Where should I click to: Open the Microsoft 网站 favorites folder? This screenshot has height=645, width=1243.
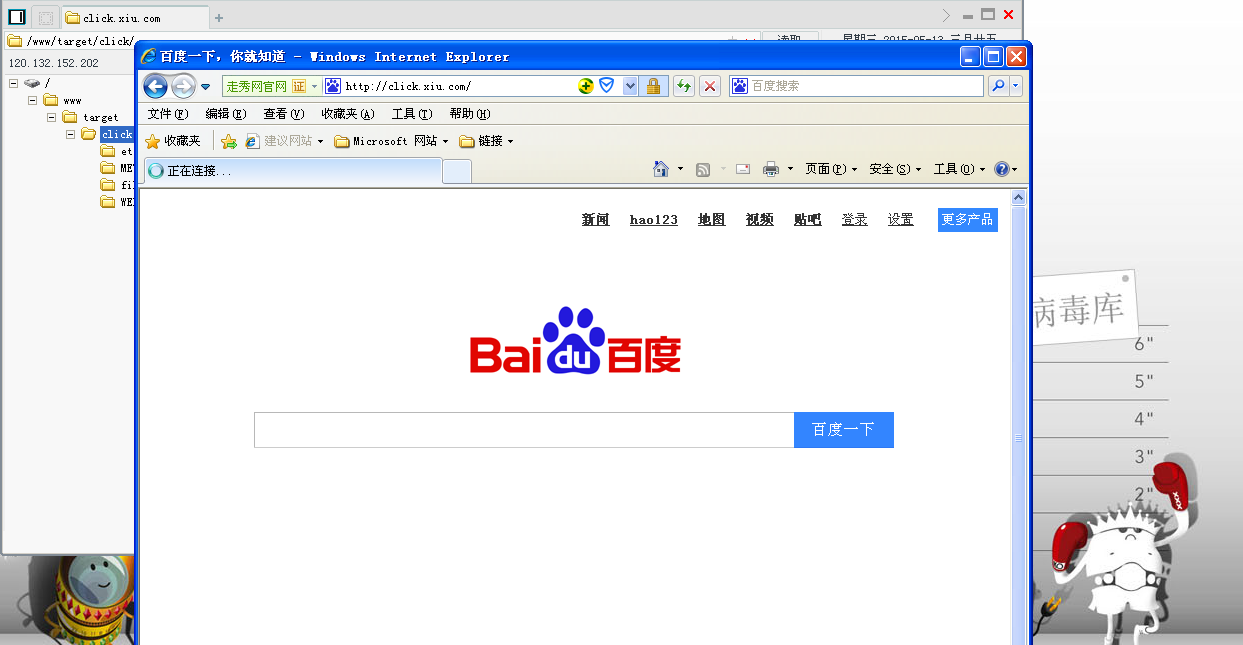pyautogui.click(x=391, y=141)
